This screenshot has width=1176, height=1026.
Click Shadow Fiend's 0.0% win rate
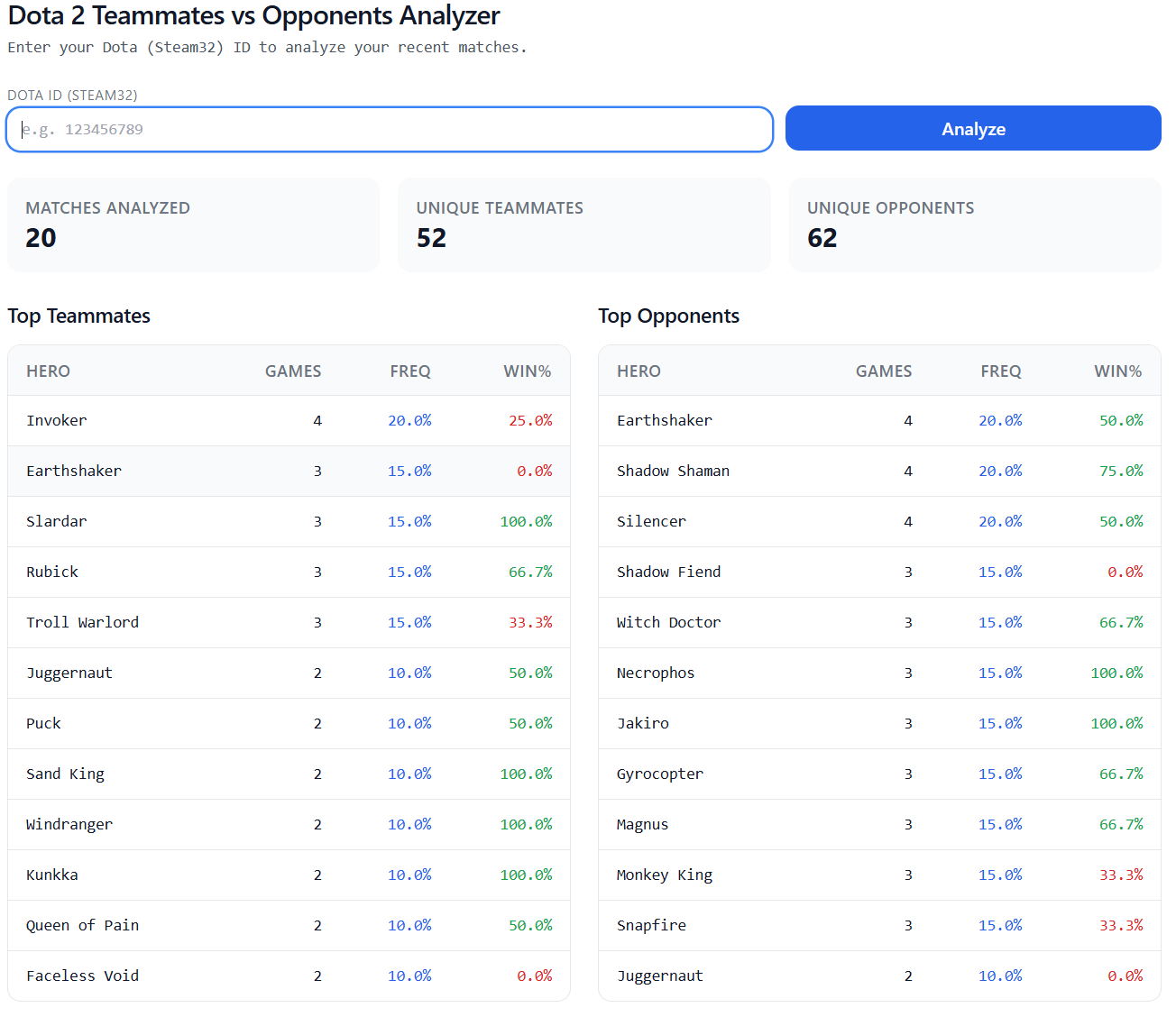click(1125, 573)
